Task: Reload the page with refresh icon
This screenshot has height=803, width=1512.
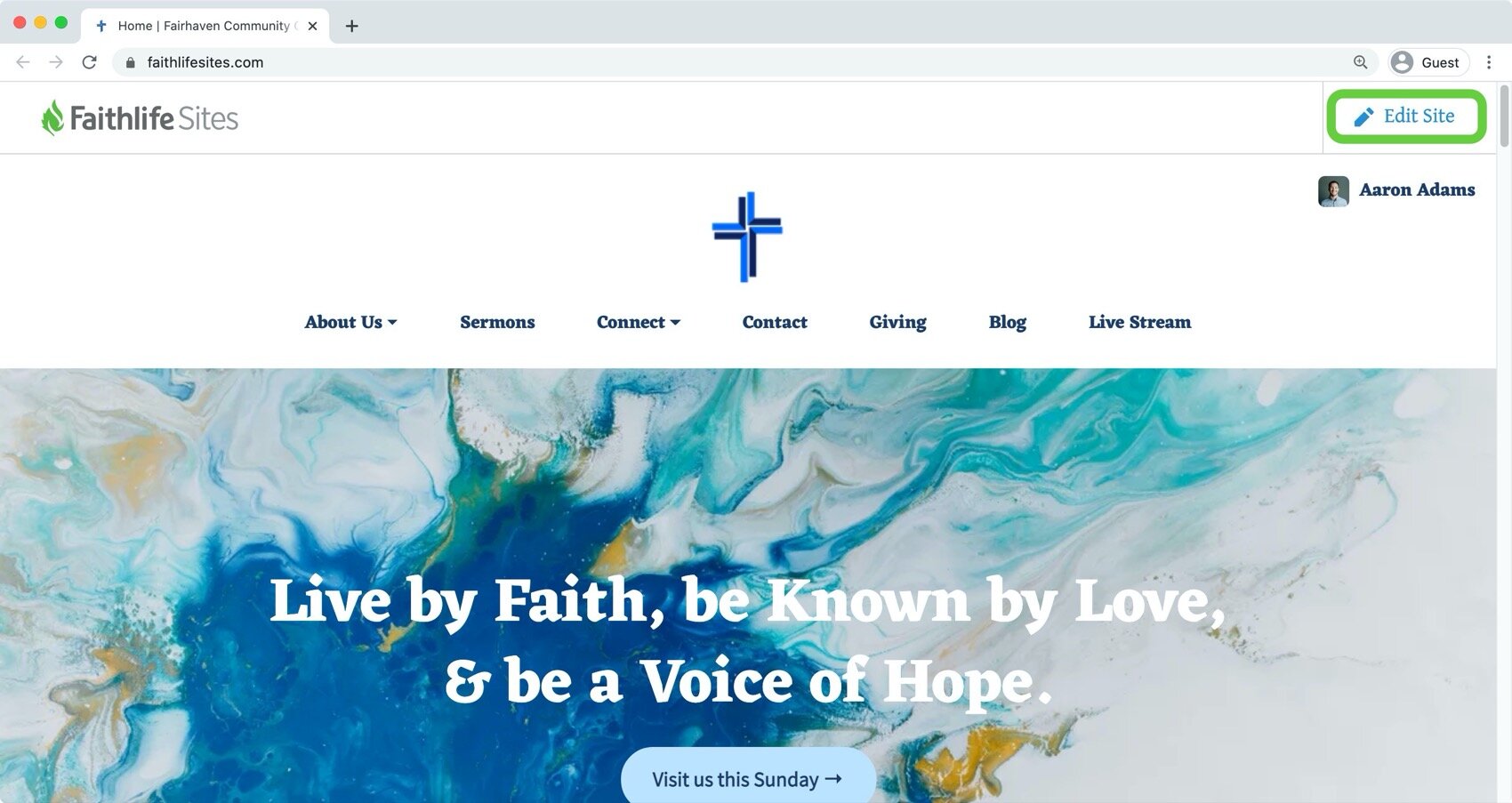Action: (x=89, y=62)
